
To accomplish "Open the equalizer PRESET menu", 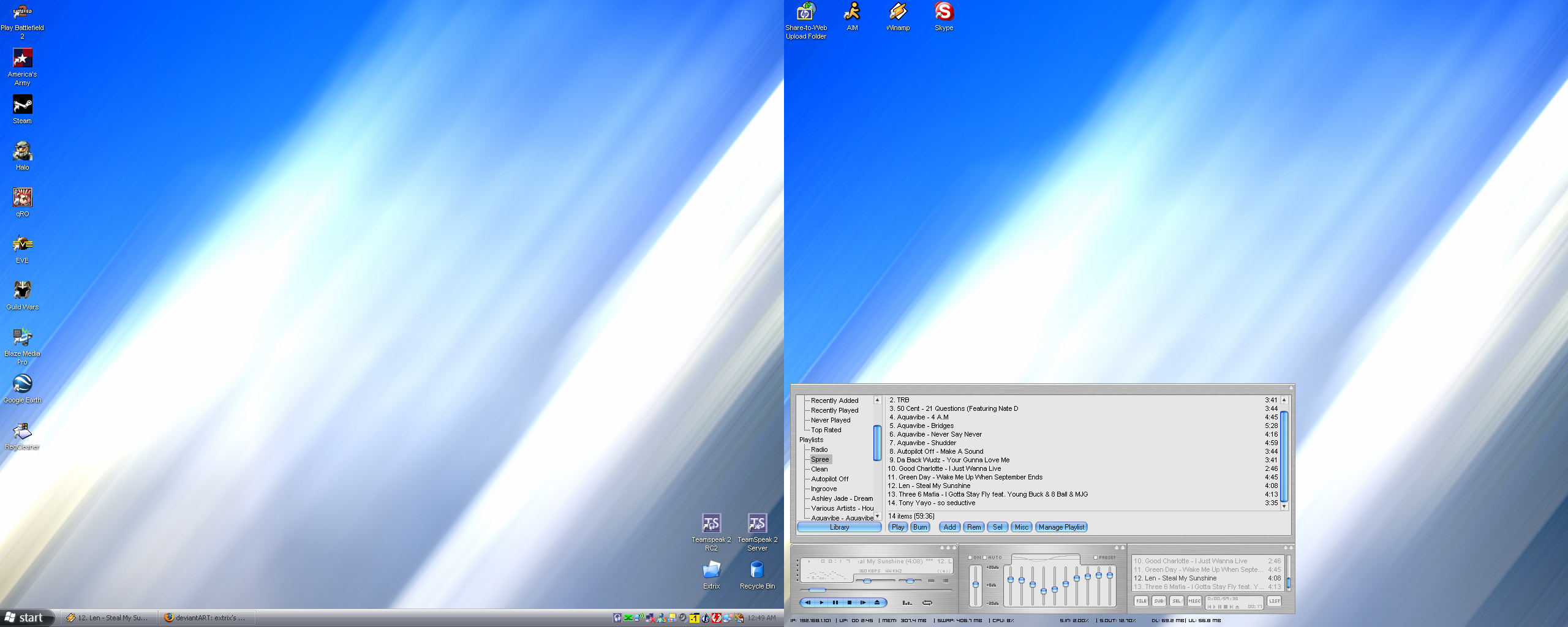I will click(1104, 557).
